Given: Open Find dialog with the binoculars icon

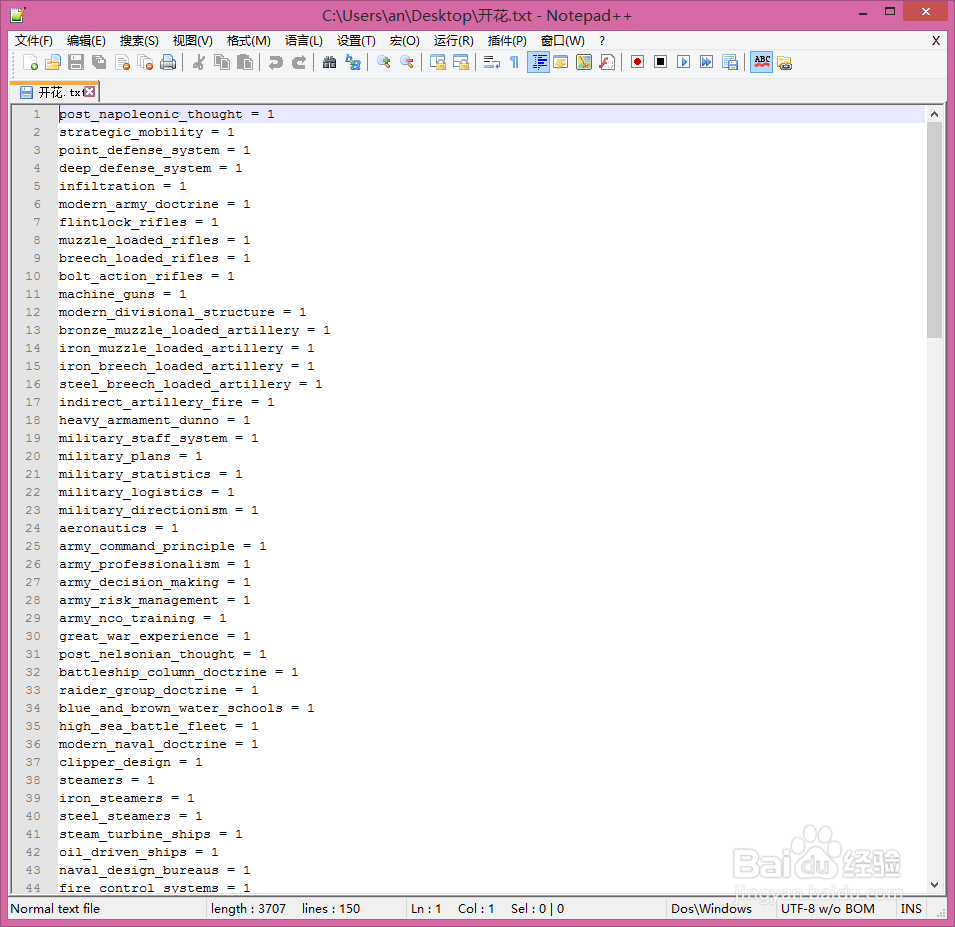Looking at the screenshot, I should pos(329,62).
